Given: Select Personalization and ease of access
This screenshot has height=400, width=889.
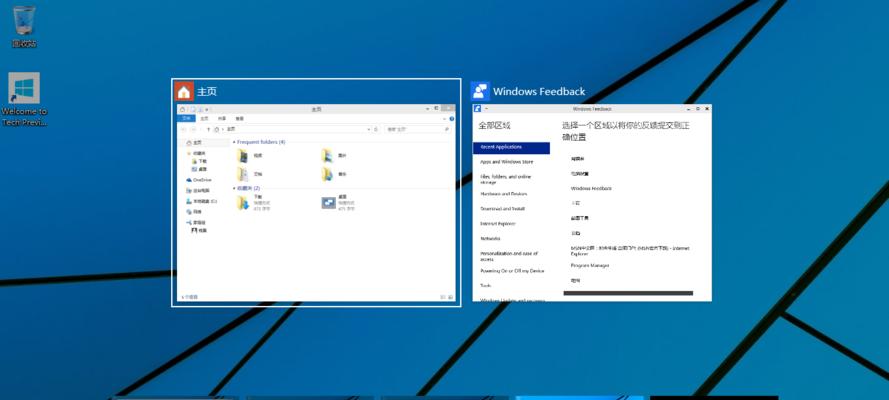Looking at the screenshot, I should (509, 256).
